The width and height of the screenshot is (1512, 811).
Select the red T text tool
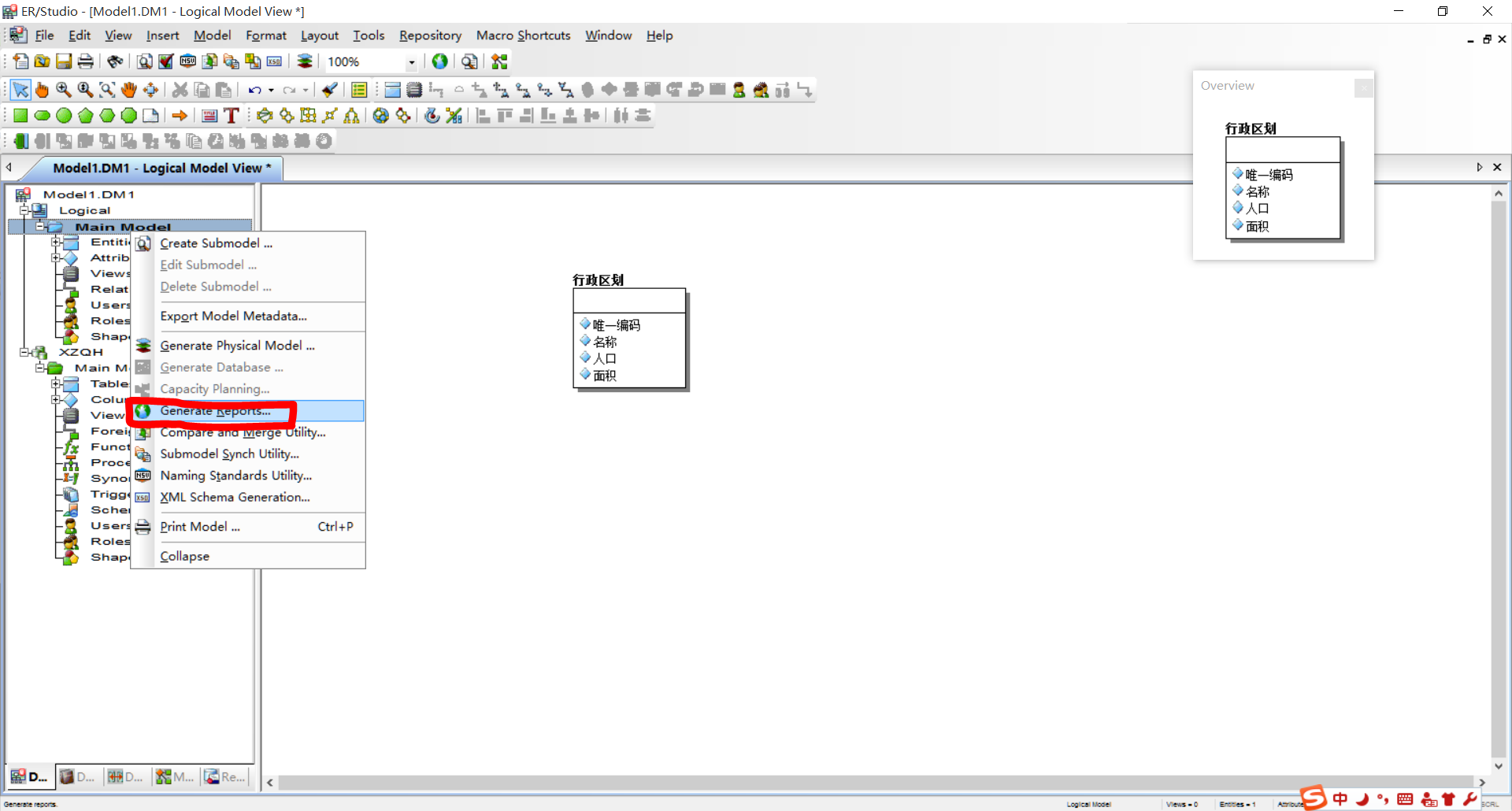click(x=231, y=116)
